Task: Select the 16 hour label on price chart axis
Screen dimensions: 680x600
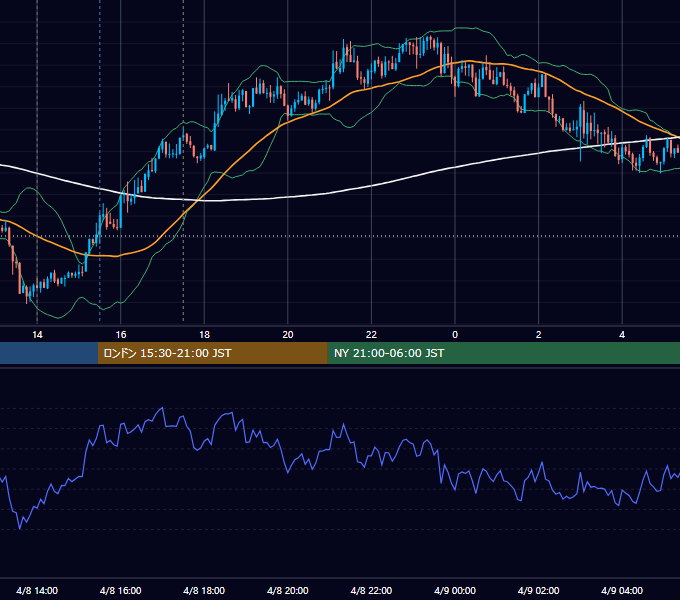Action: point(121,335)
